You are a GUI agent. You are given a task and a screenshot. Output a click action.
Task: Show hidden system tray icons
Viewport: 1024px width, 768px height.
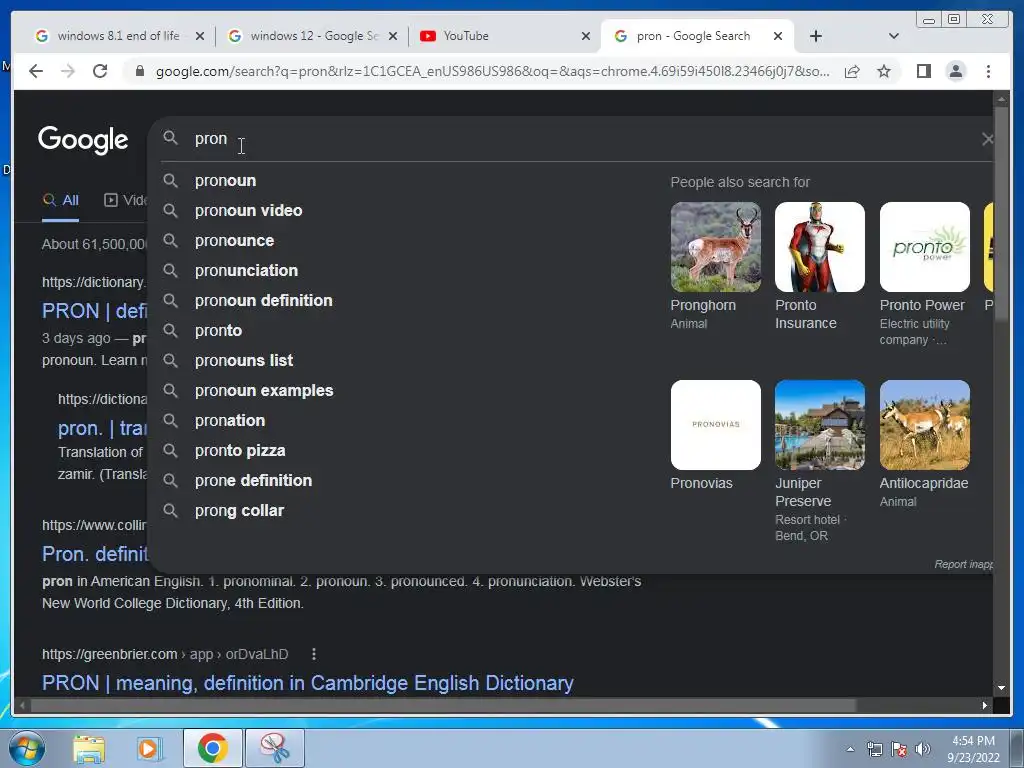click(x=850, y=749)
